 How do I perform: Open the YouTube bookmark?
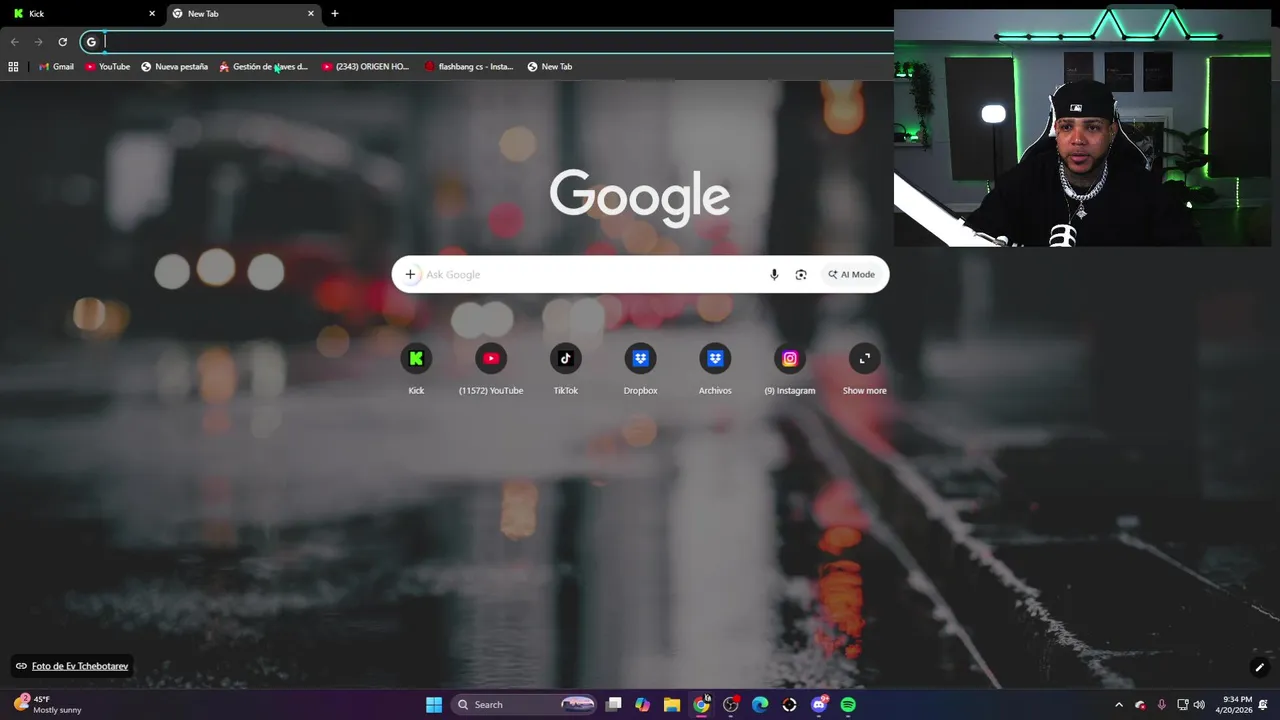[x=107, y=67]
